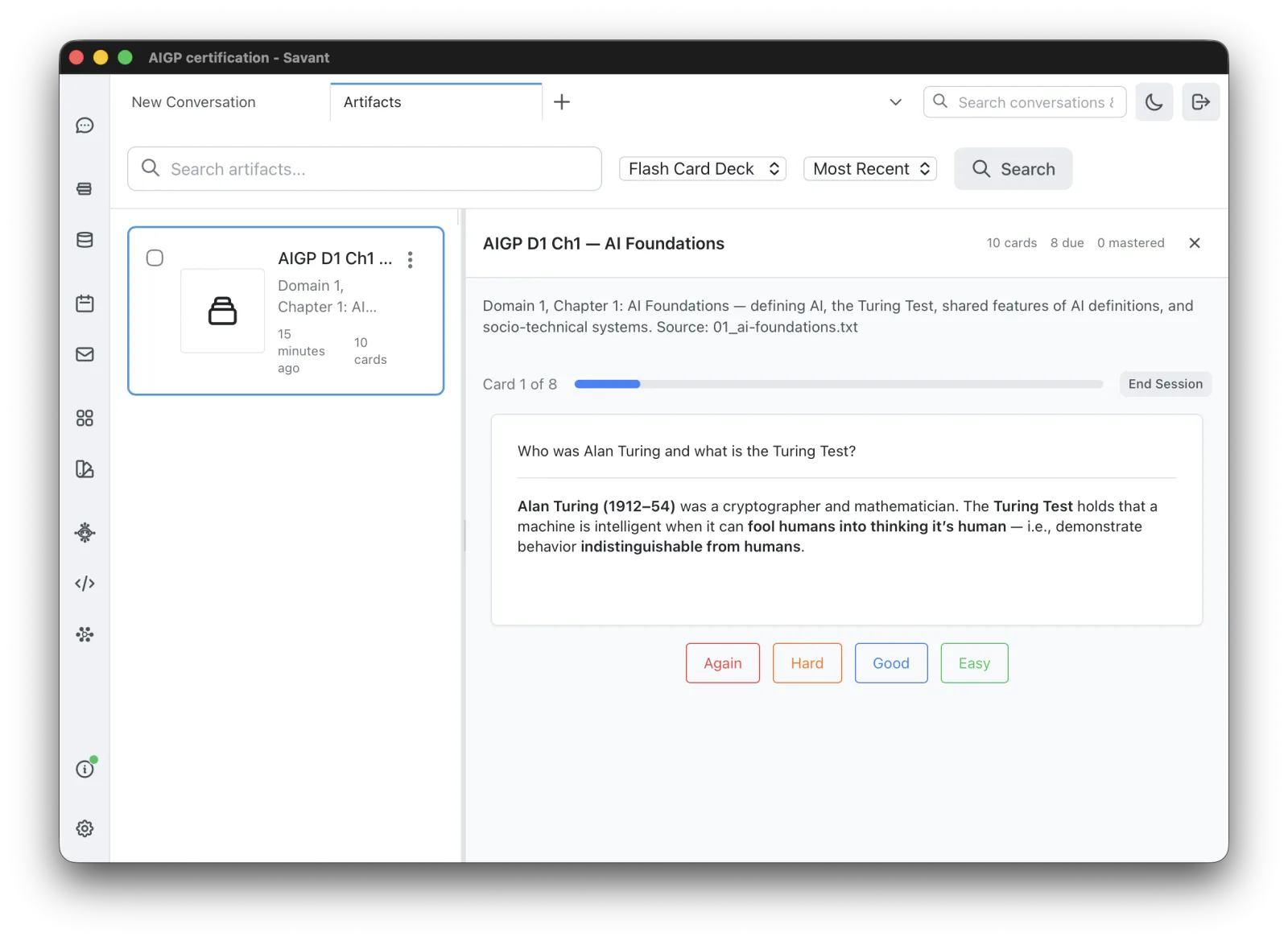This screenshot has height=941, width=1288.
Task: Open the compass-style sidebar icon above the code icon
Action: (85, 533)
